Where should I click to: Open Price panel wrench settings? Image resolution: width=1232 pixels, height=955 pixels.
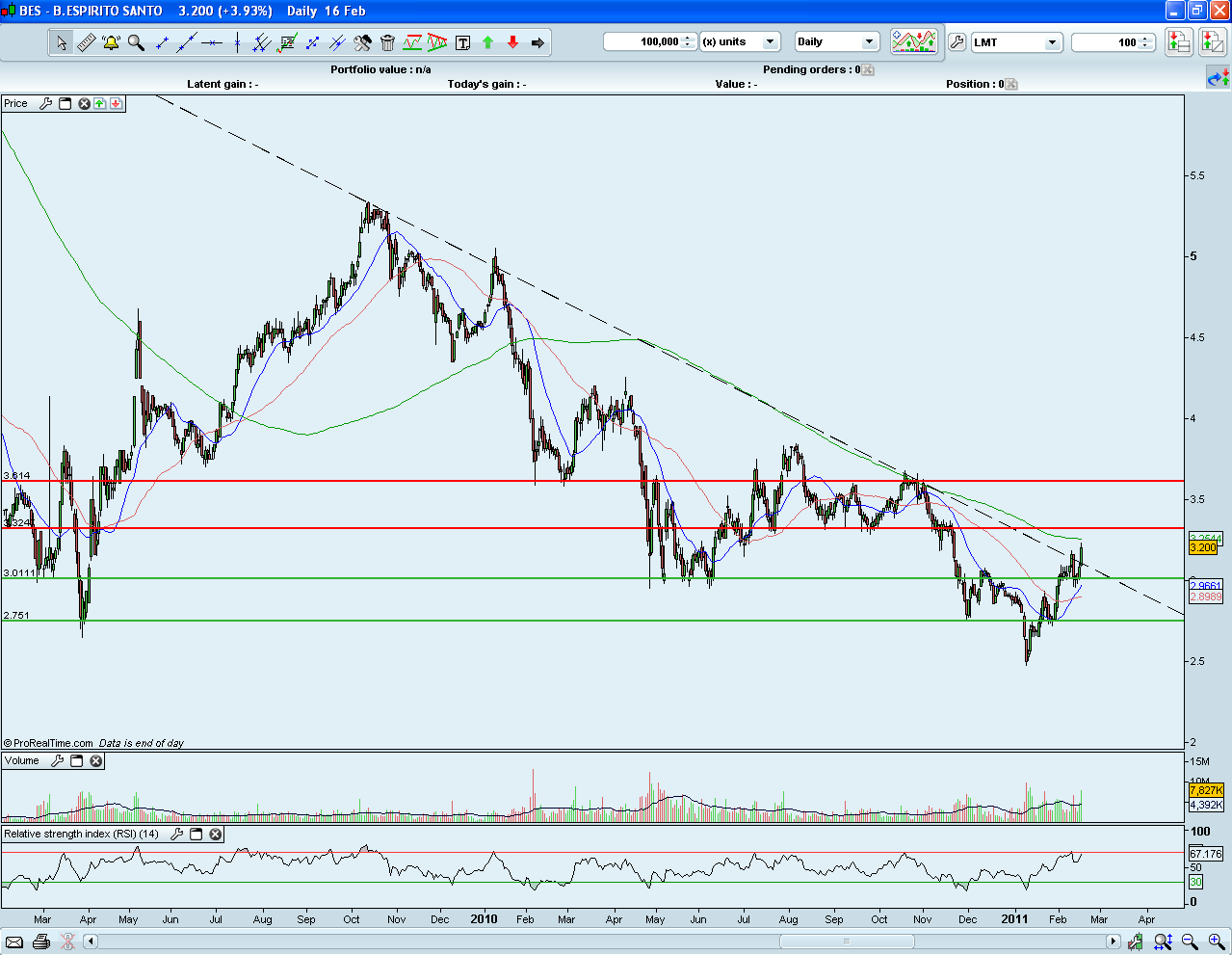(x=45, y=103)
